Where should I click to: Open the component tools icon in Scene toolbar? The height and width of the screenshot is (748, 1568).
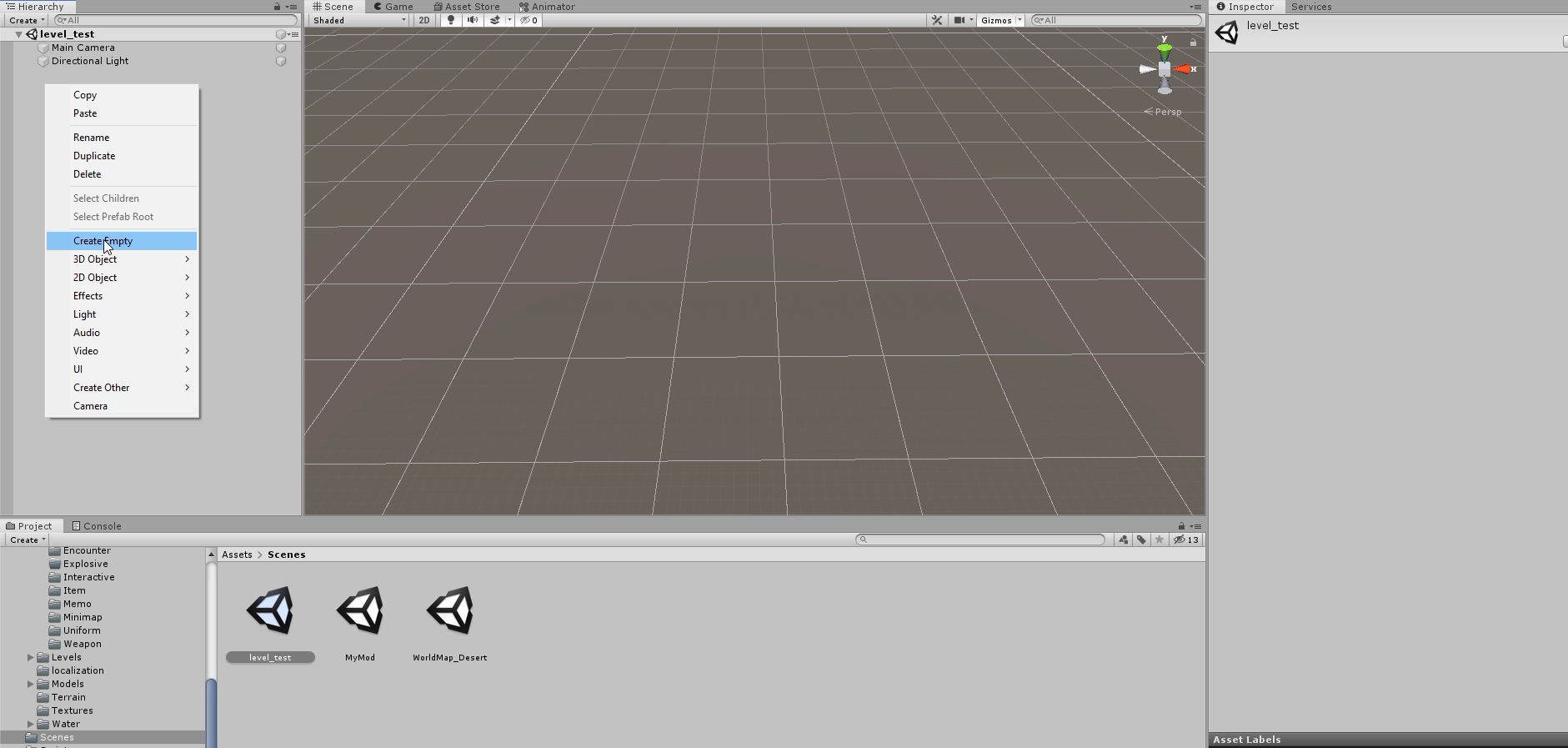[937, 20]
